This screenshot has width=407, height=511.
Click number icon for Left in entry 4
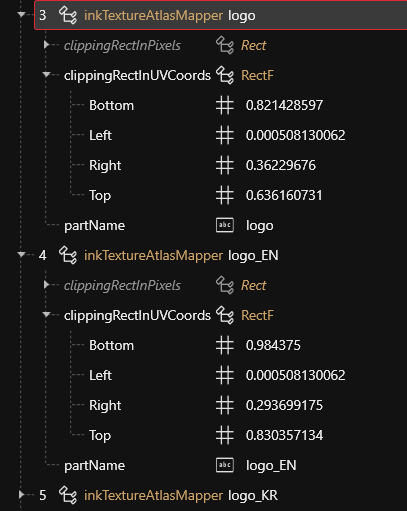[225, 375]
